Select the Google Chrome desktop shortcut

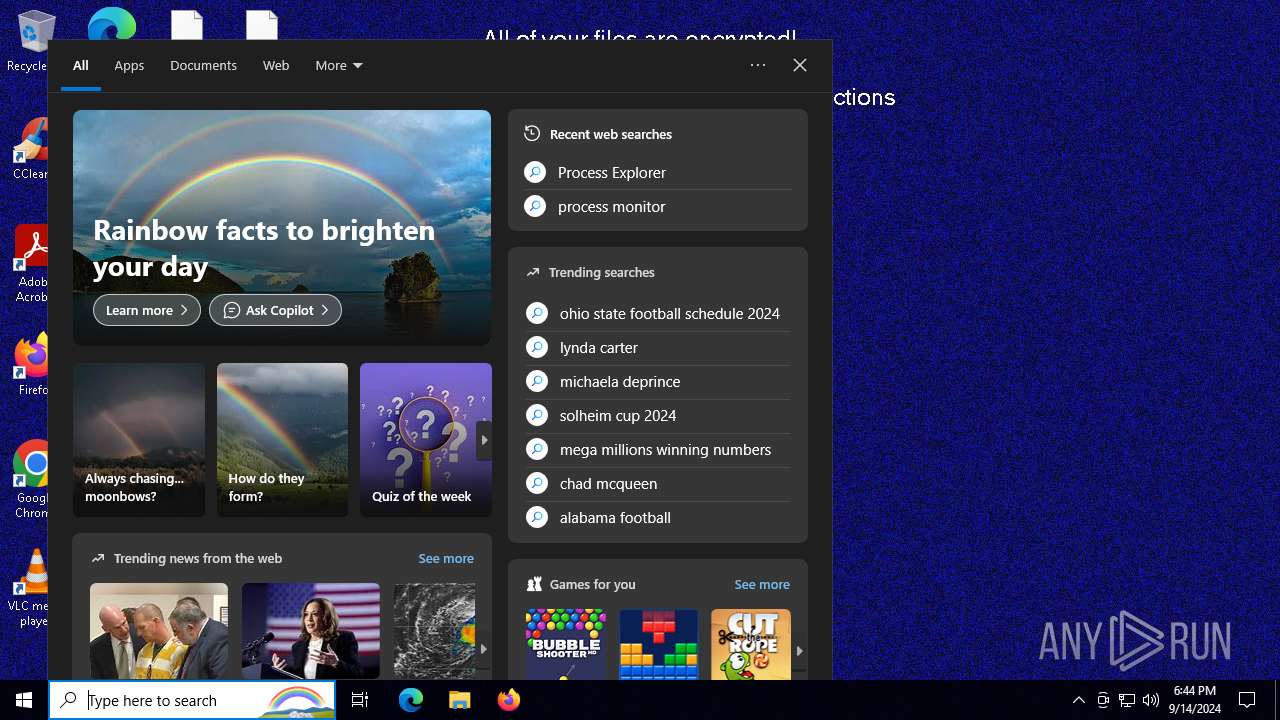(x=33, y=480)
